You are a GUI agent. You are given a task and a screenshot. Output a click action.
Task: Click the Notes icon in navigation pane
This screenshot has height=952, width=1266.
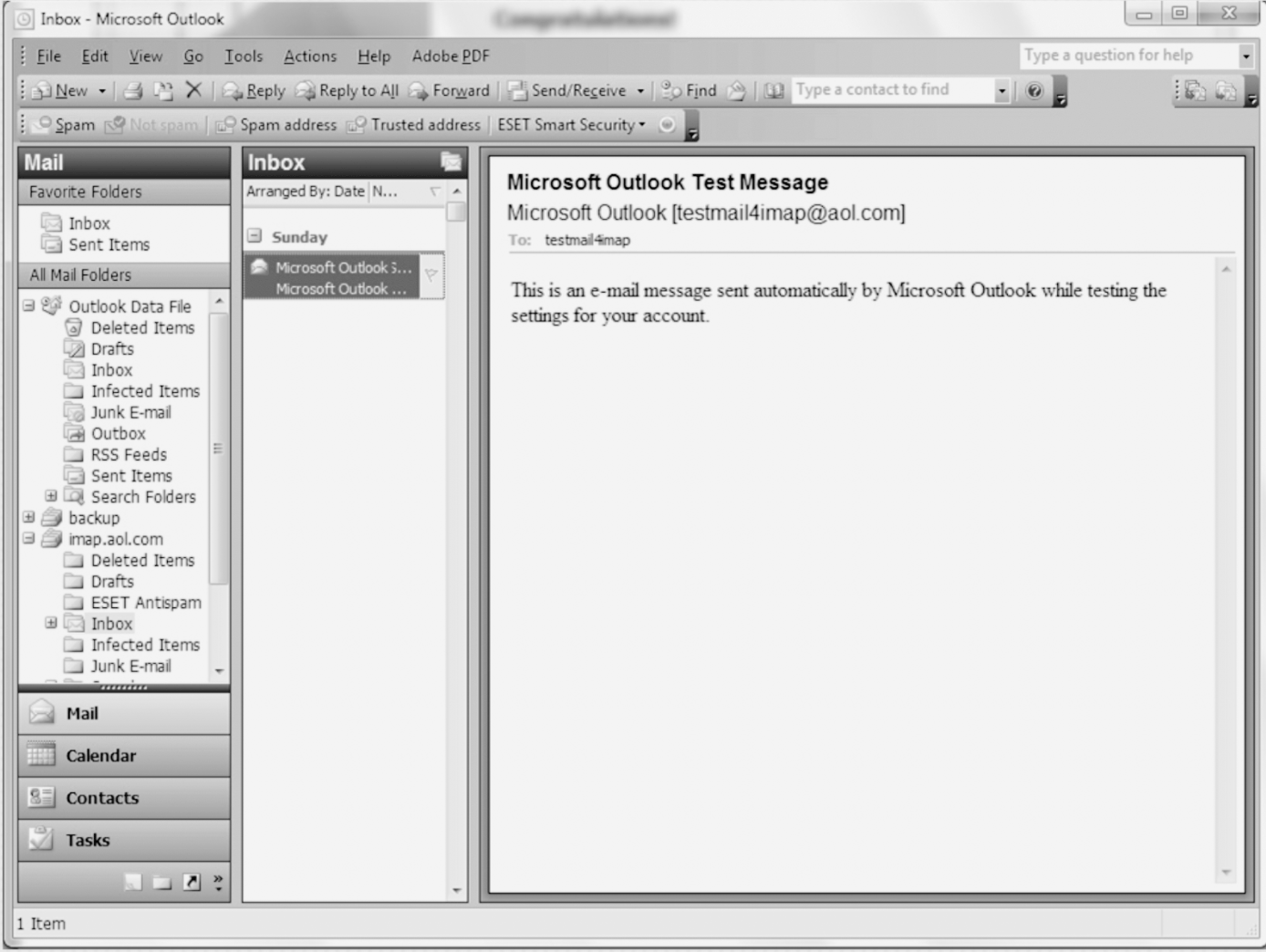pos(133,882)
